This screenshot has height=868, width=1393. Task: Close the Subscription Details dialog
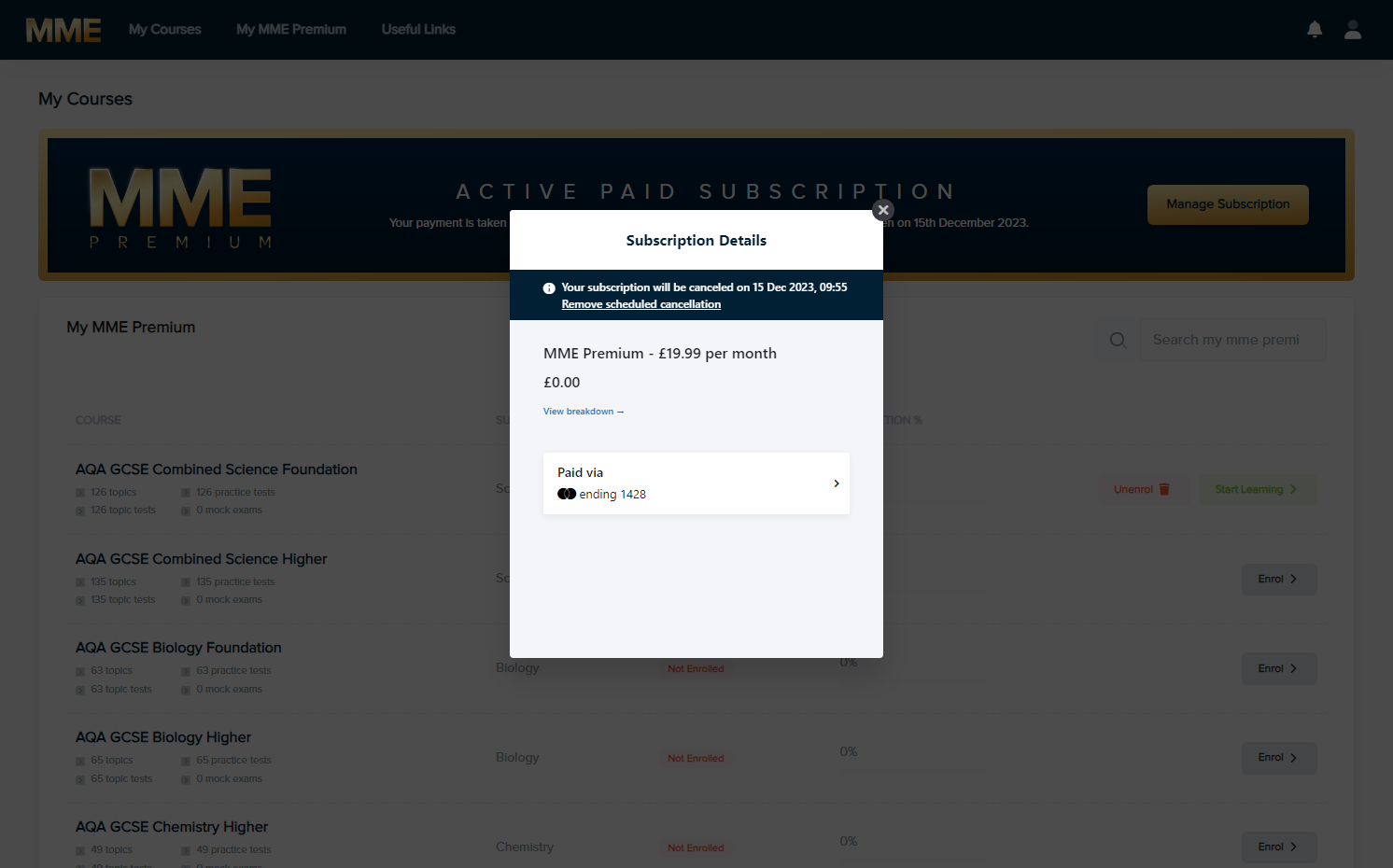click(883, 210)
